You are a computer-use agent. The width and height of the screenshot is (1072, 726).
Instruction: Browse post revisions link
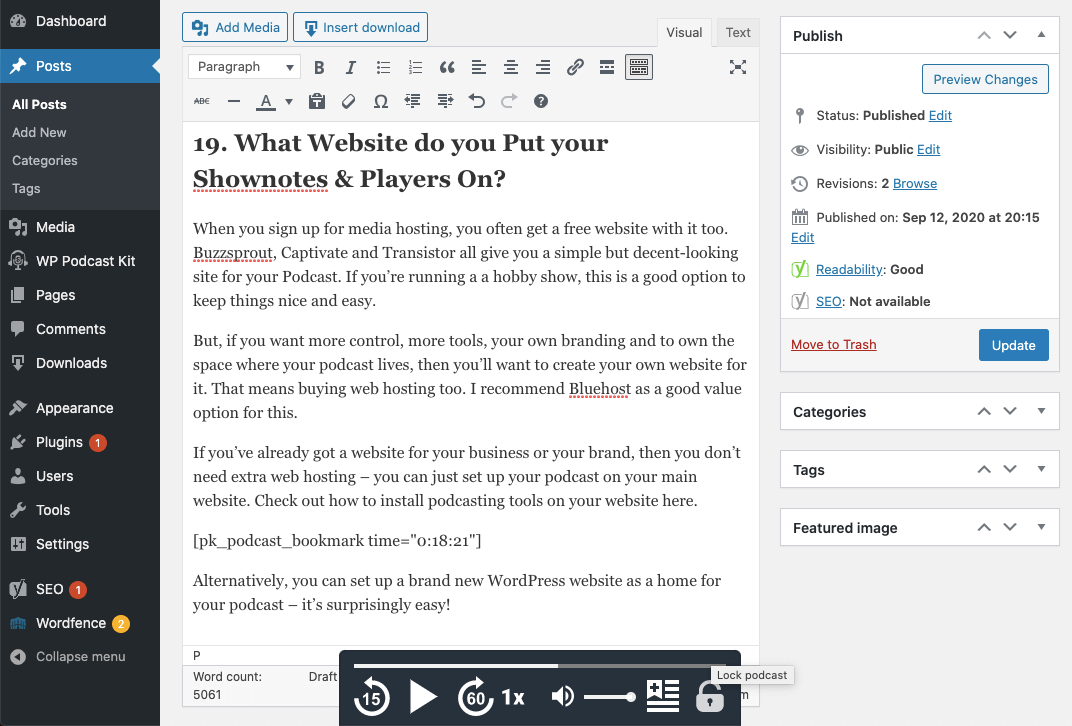click(915, 183)
